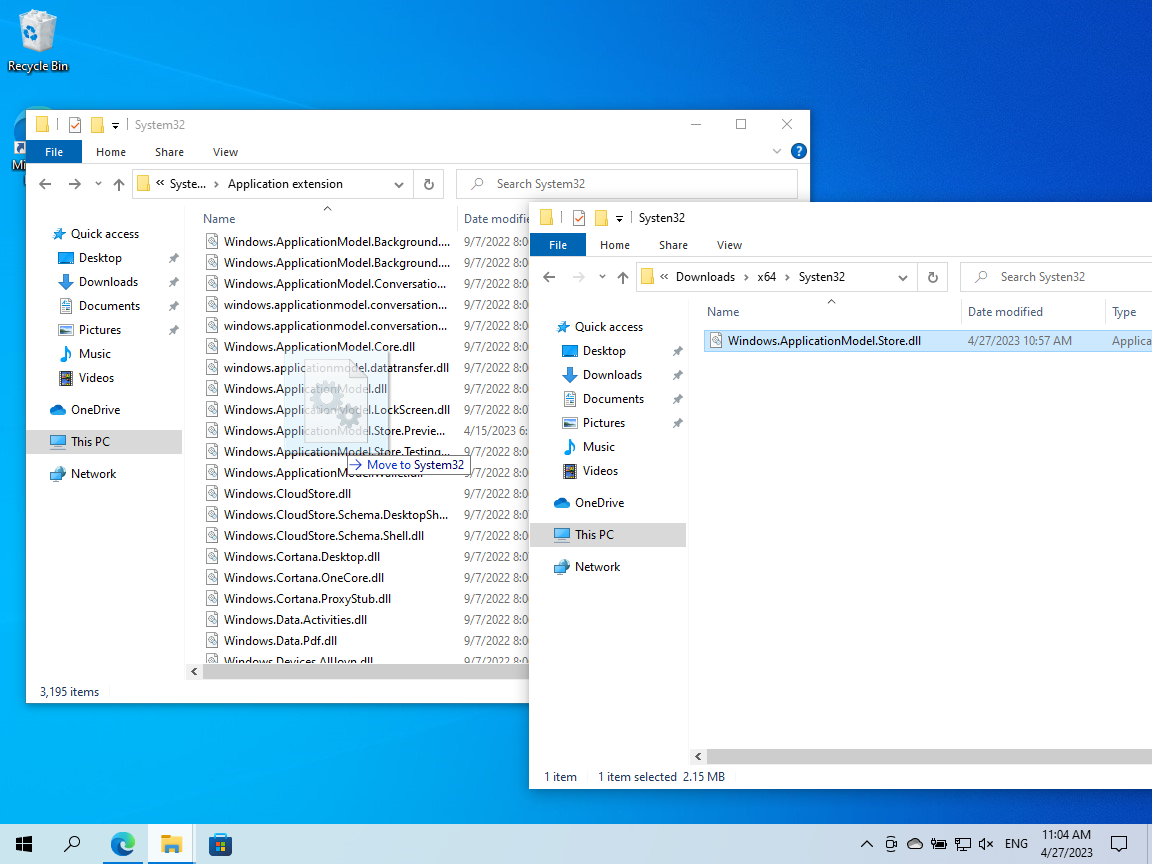Image resolution: width=1152 pixels, height=864 pixels.
Task: Open Home tab in Systen32 window
Action: pos(615,245)
